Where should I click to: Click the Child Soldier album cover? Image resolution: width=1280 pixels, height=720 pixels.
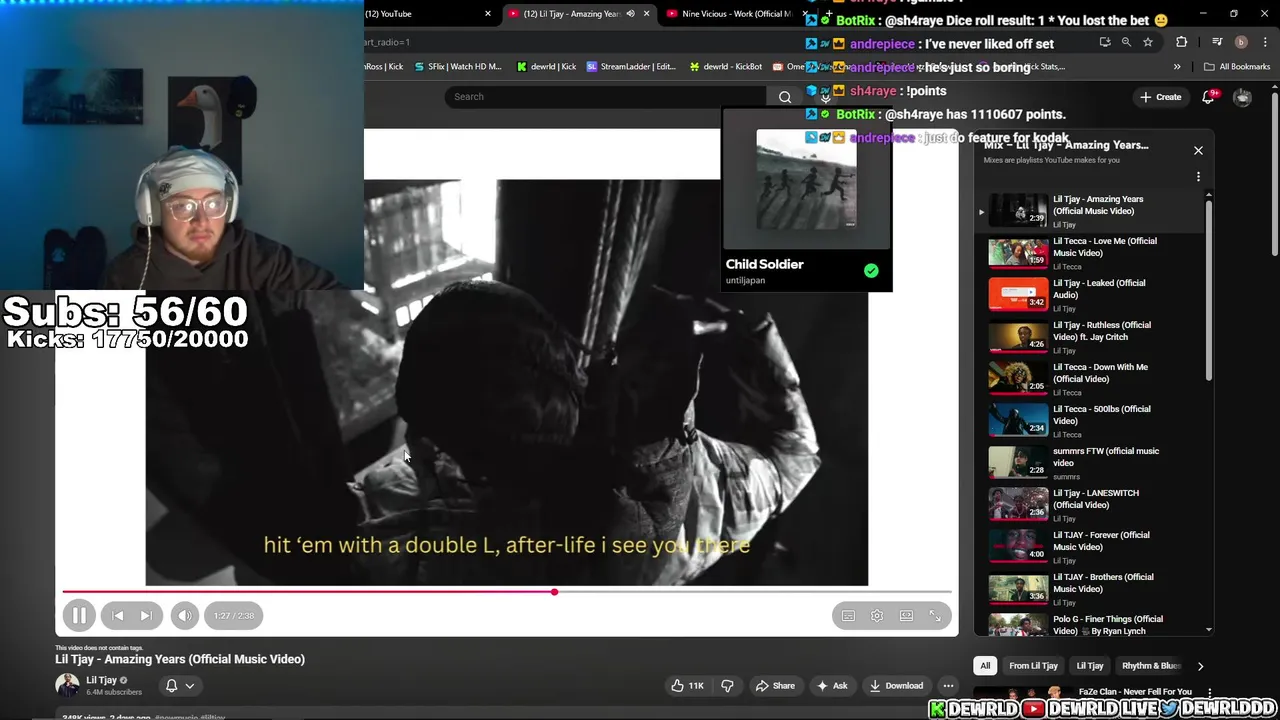[806, 180]
